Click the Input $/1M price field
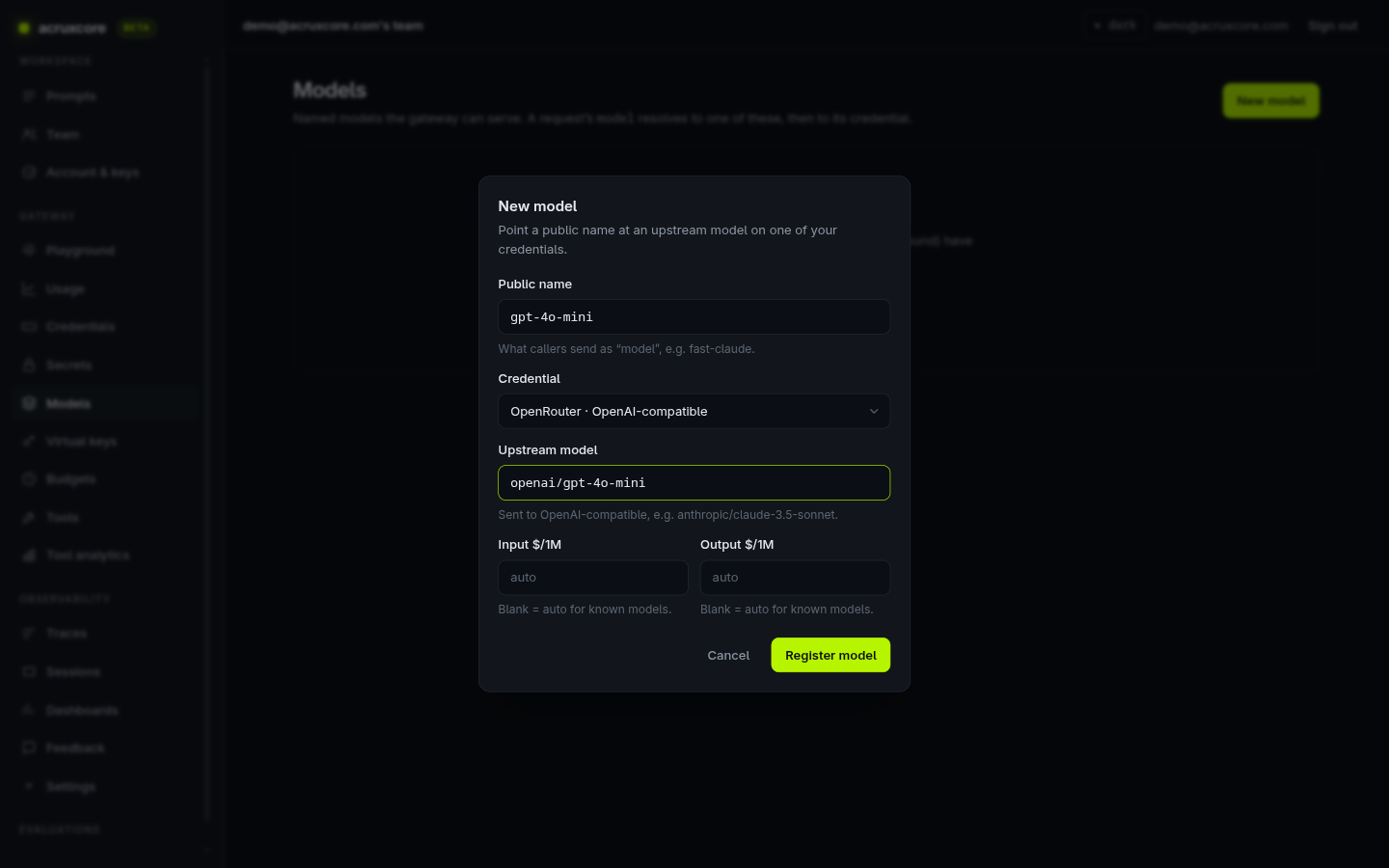 [x=592, y=577]
